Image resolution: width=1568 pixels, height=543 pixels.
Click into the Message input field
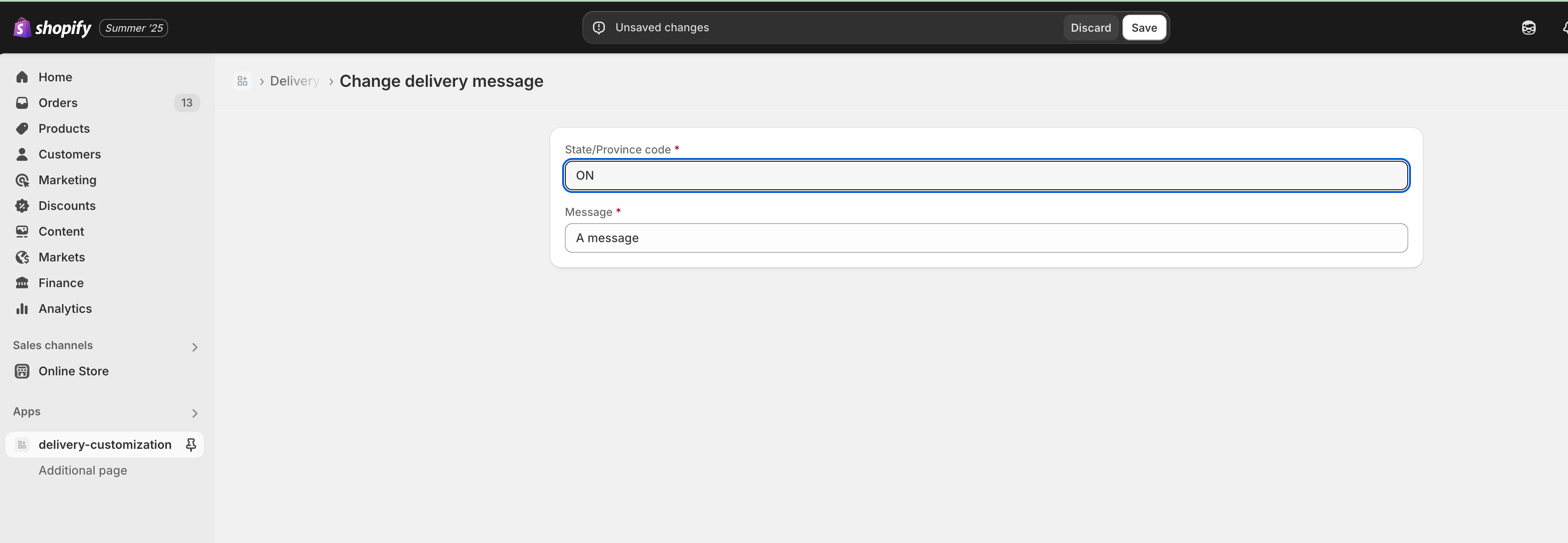coord(986,238)
